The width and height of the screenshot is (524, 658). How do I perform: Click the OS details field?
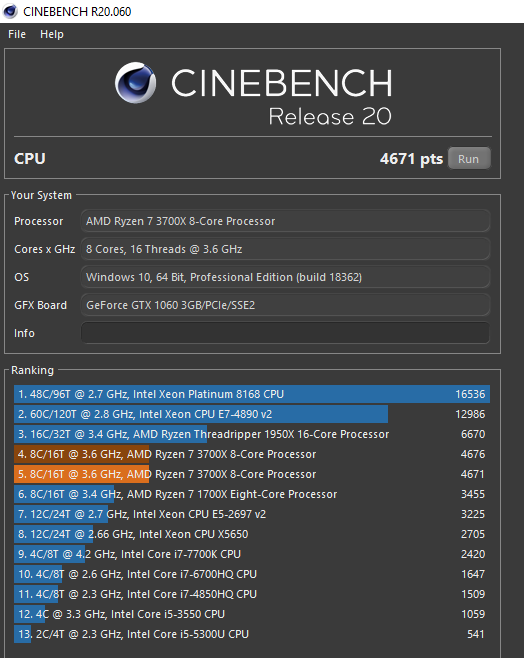point(285,277)
